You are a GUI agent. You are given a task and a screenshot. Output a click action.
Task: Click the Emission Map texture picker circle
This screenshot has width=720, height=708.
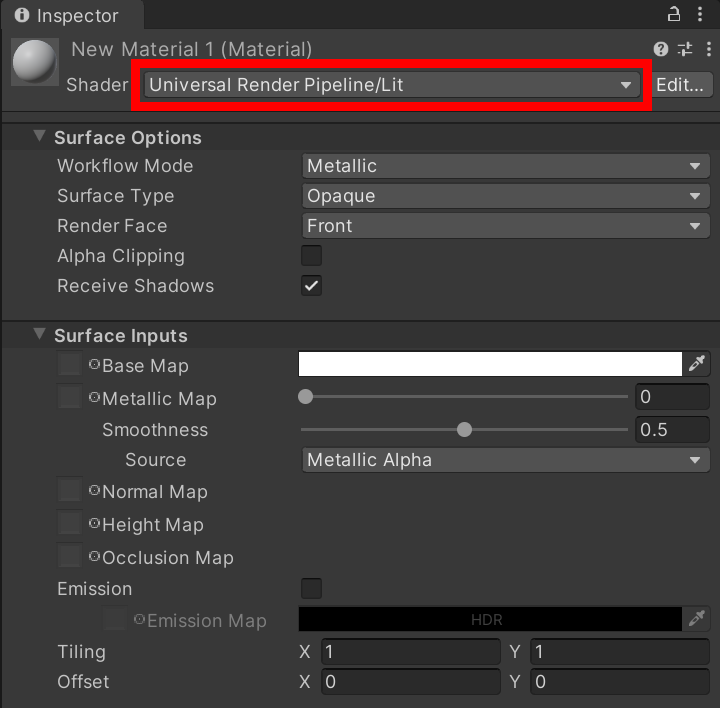139,619
